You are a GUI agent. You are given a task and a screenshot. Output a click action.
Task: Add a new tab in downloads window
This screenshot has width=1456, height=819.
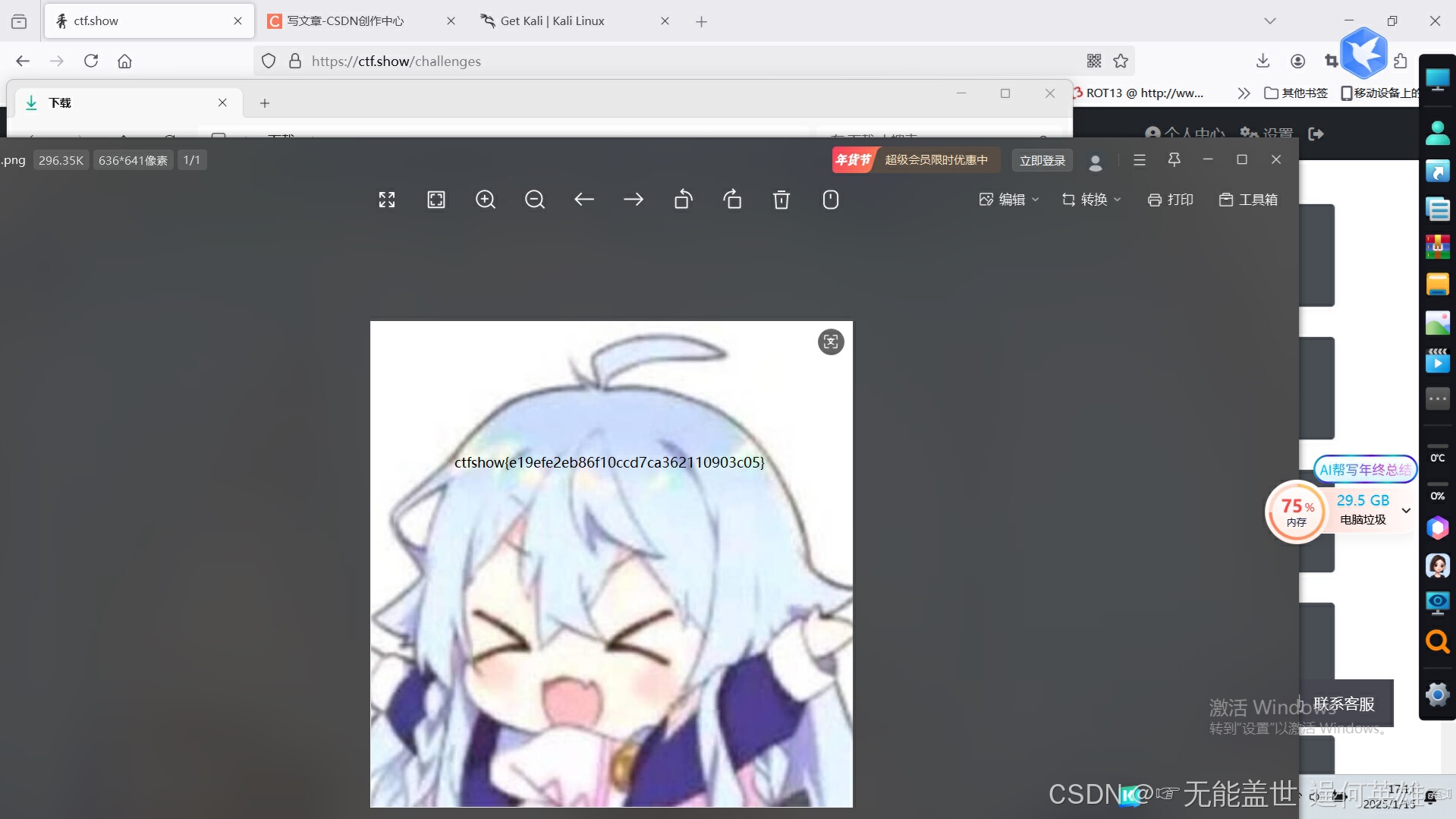(x=265, y=102)
